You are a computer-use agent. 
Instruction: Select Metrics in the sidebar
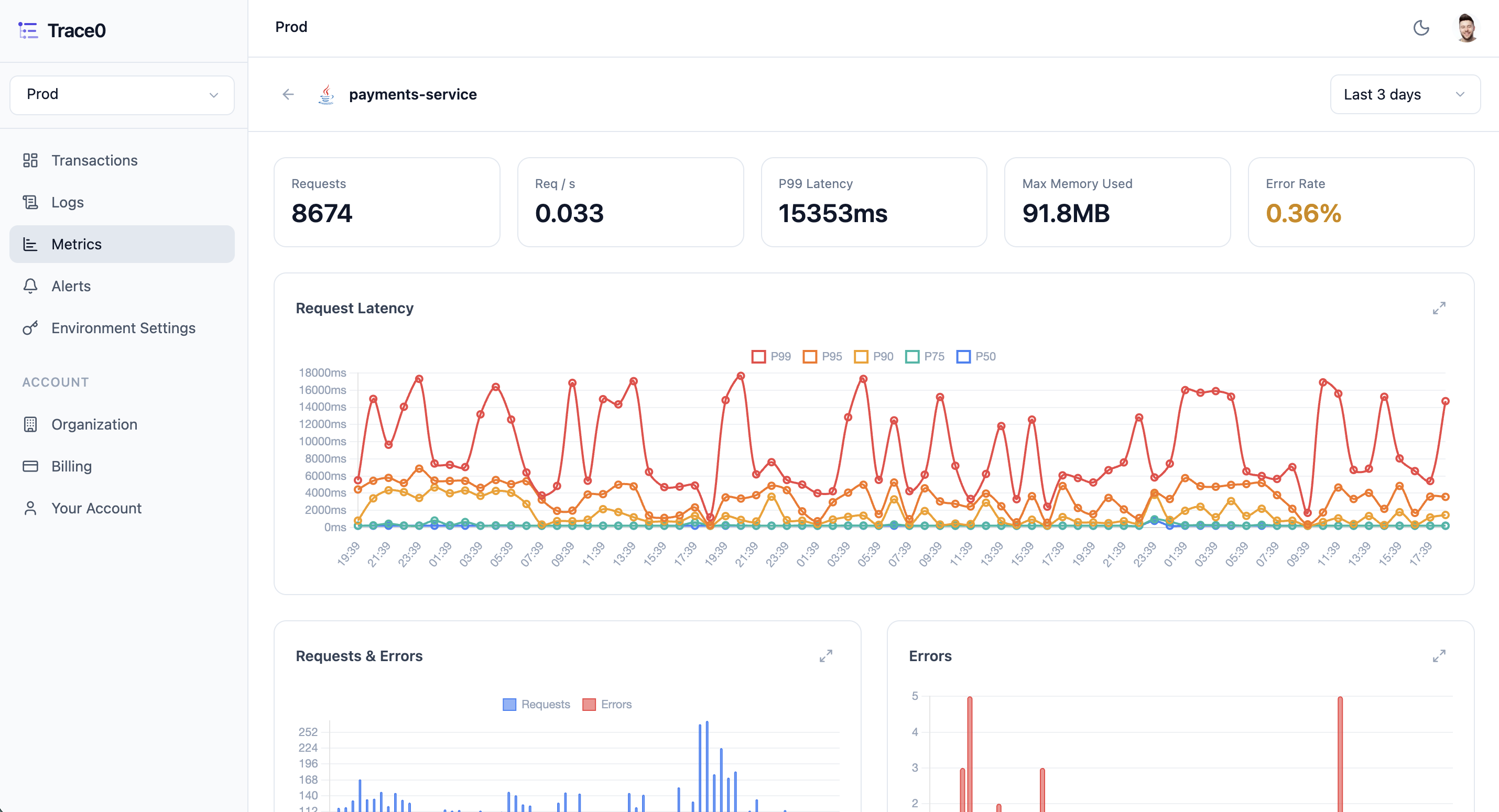(122, 244)
